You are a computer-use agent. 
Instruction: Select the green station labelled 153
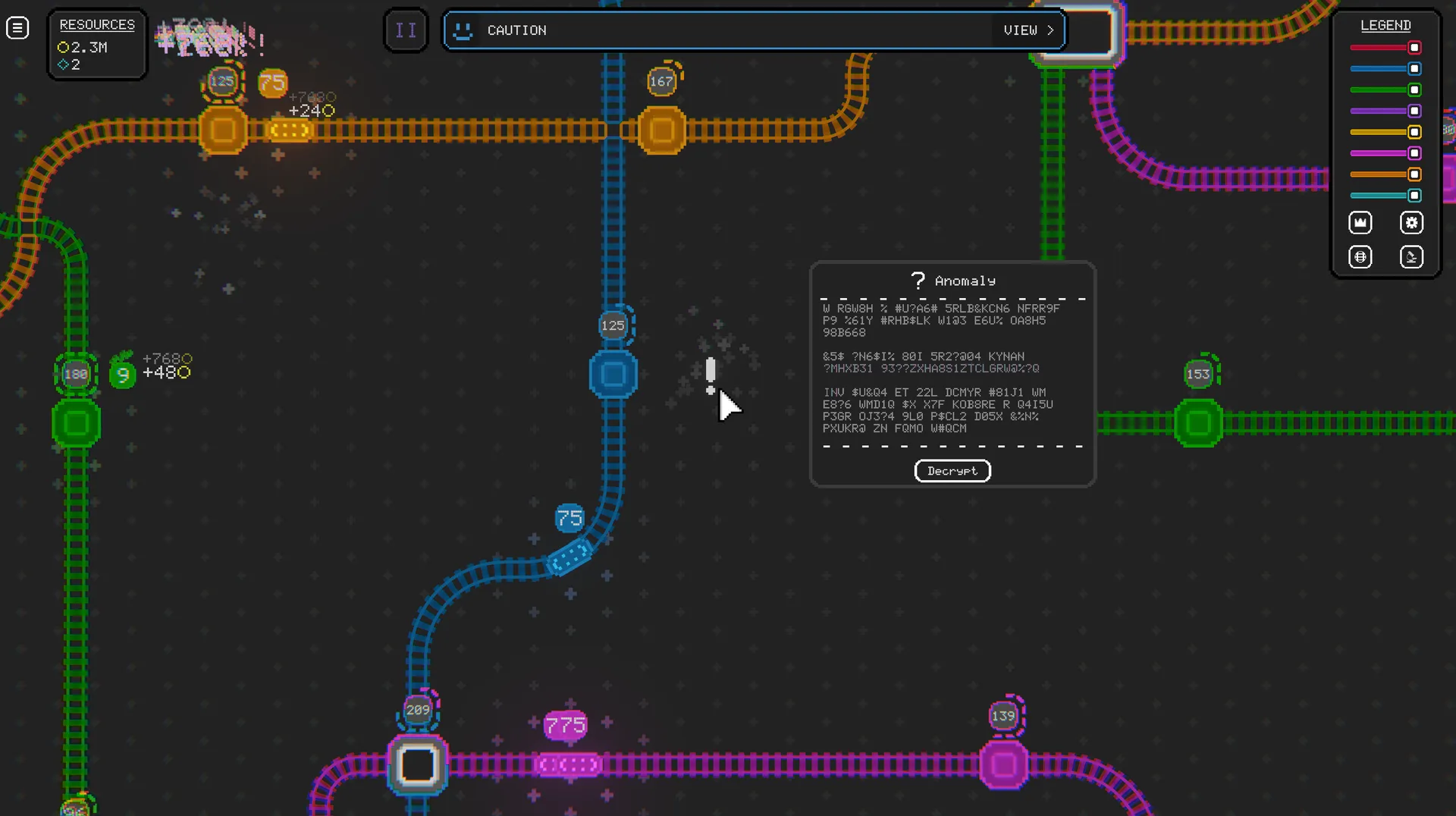1198,423
